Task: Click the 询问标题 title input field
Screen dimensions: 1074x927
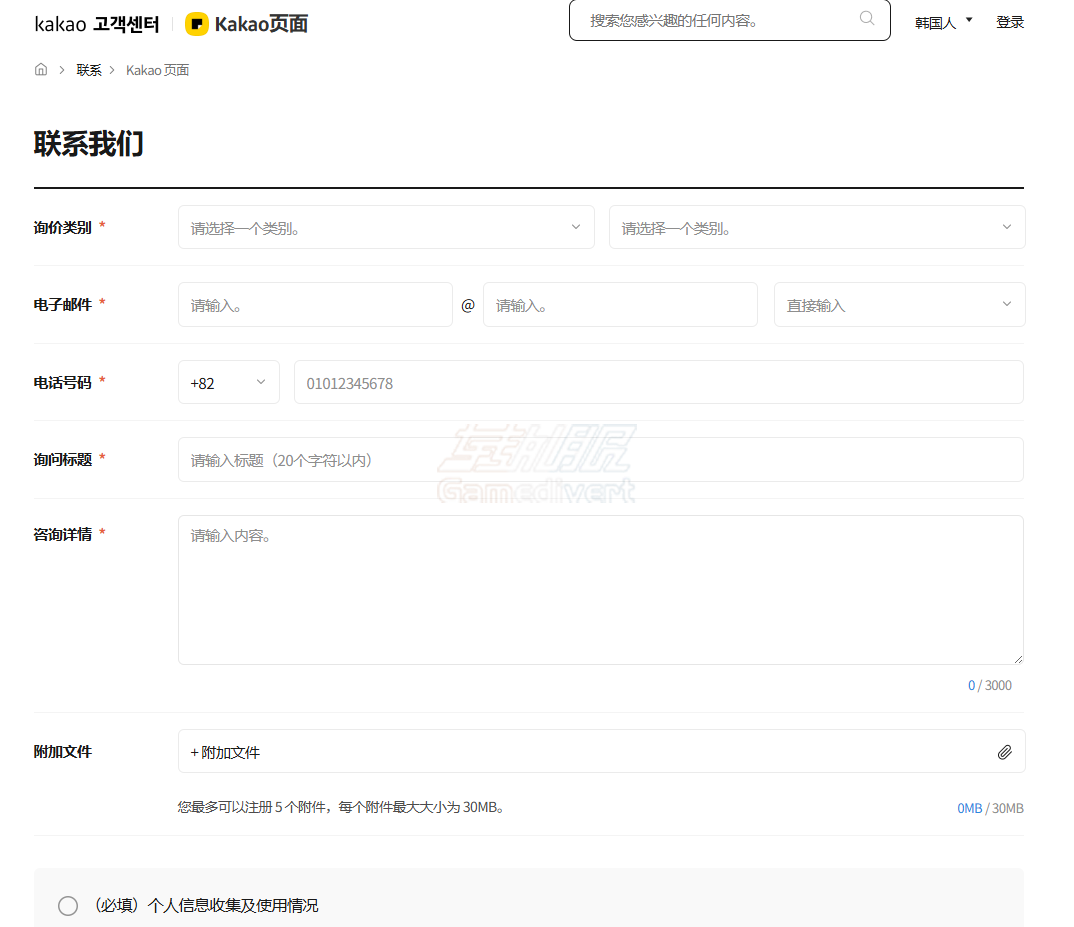Action: click(600, 460)
